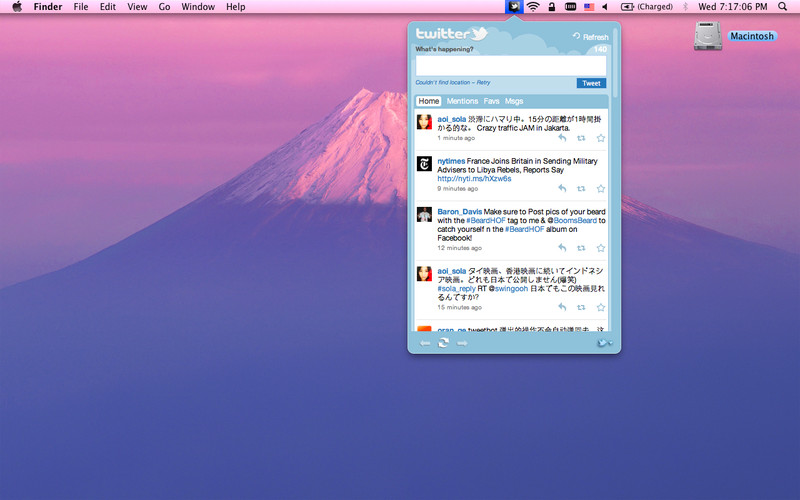Click '12 minutes ago' timestamp

(x=459, y=248)
